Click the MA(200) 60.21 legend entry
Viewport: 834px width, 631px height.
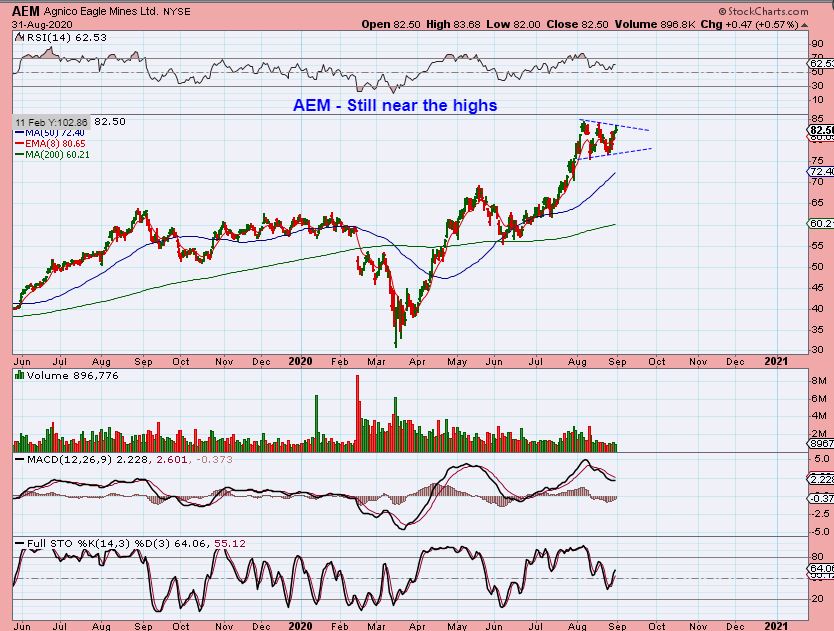click(52, 155)
